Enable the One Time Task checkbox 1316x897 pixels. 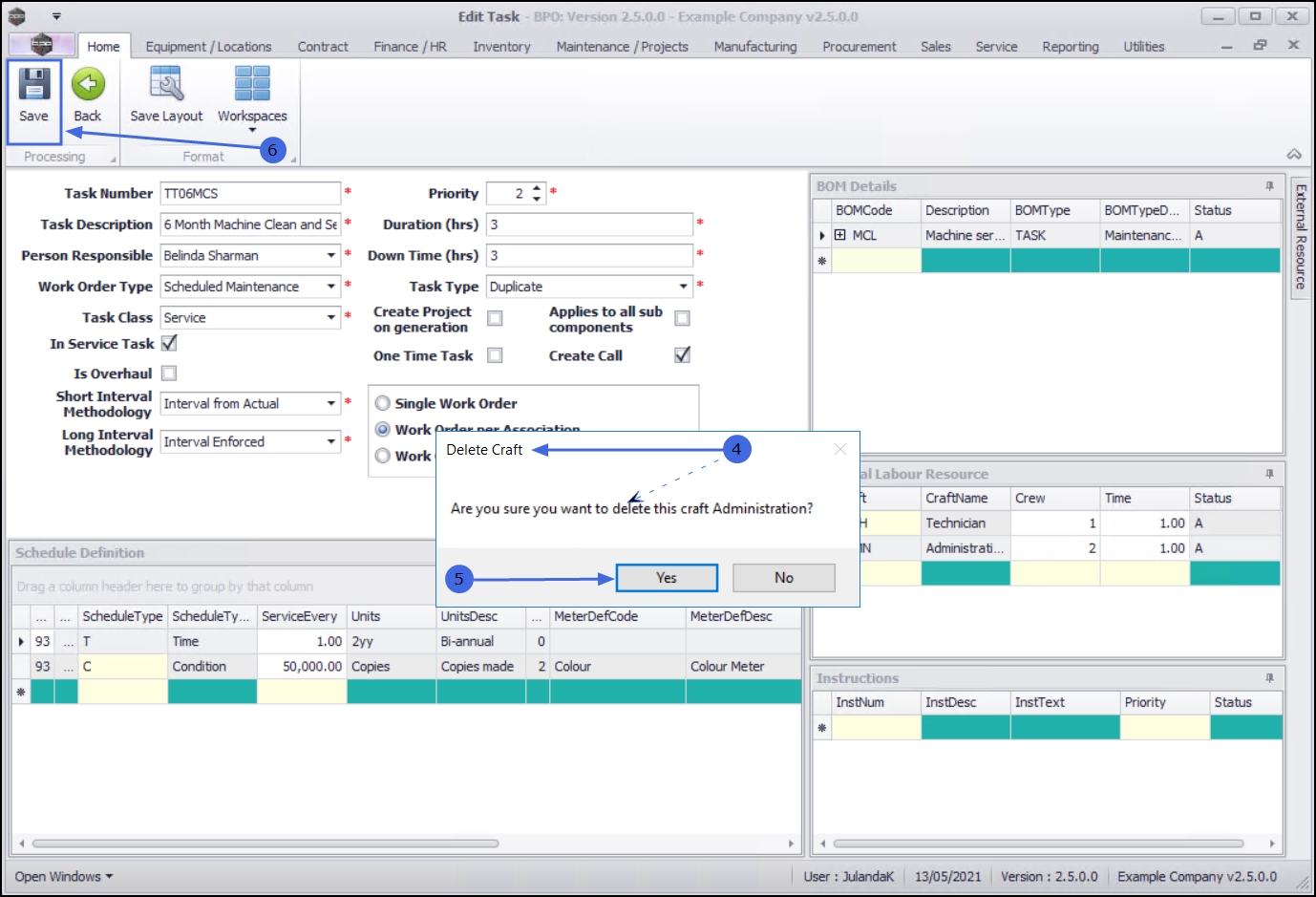(x=495, y=355)
